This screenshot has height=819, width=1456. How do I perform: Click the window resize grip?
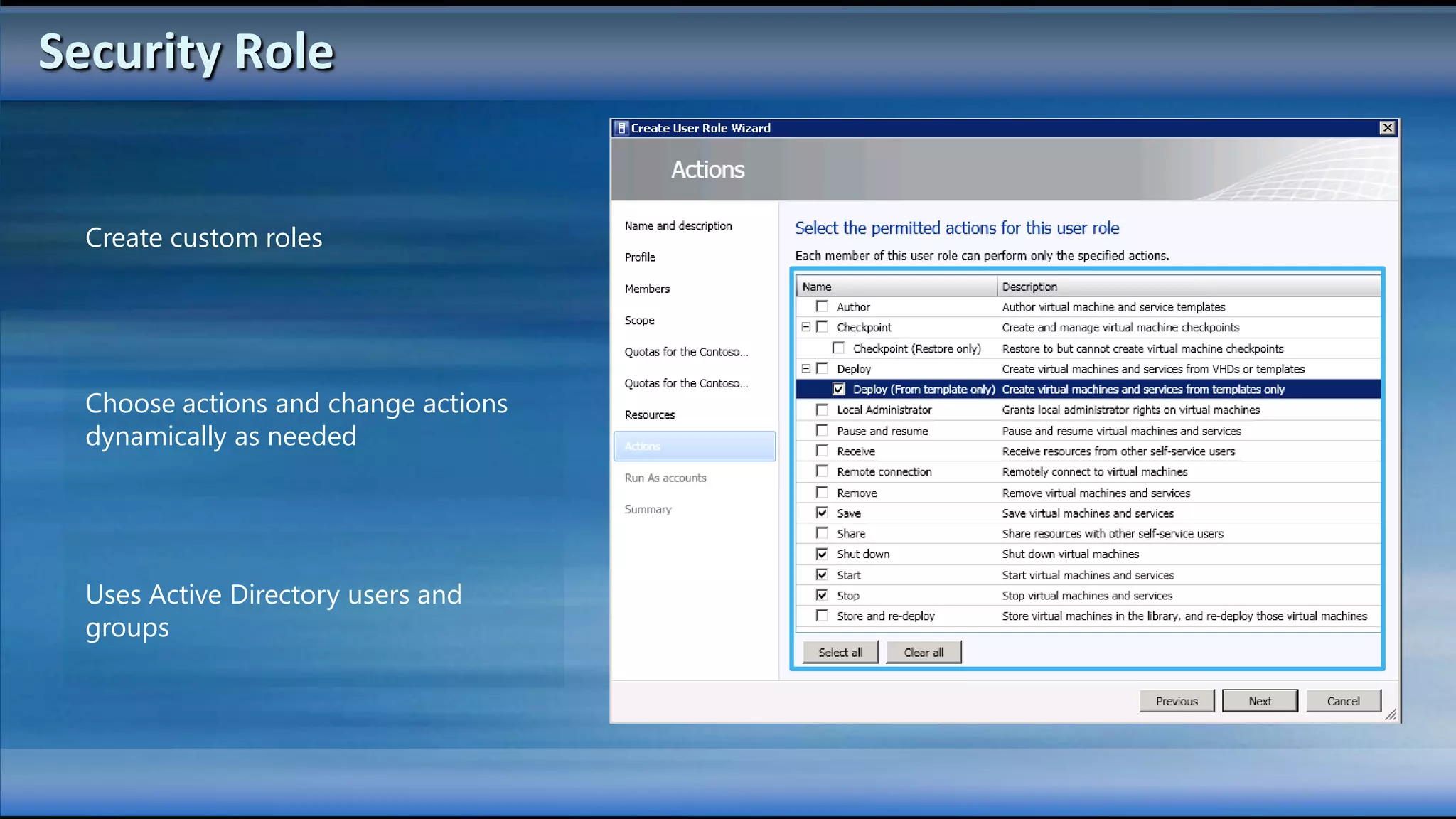click(1391, 714)
